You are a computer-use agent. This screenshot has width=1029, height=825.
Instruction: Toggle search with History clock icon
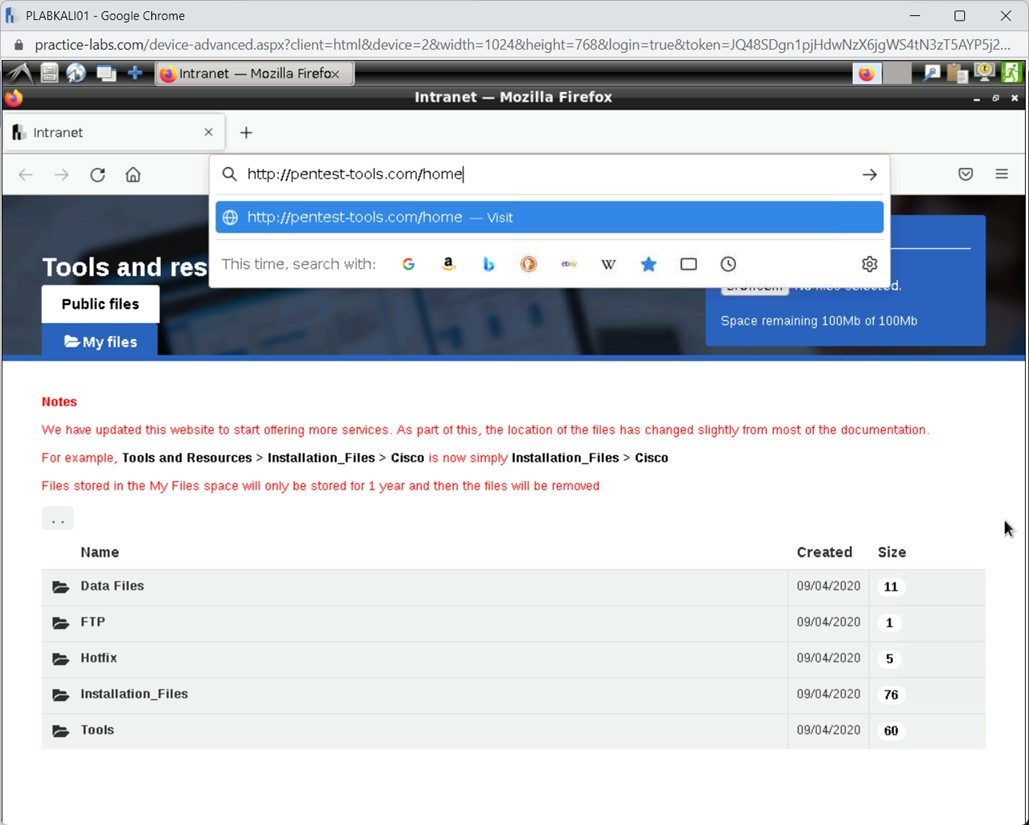click(x=728, y=264)
